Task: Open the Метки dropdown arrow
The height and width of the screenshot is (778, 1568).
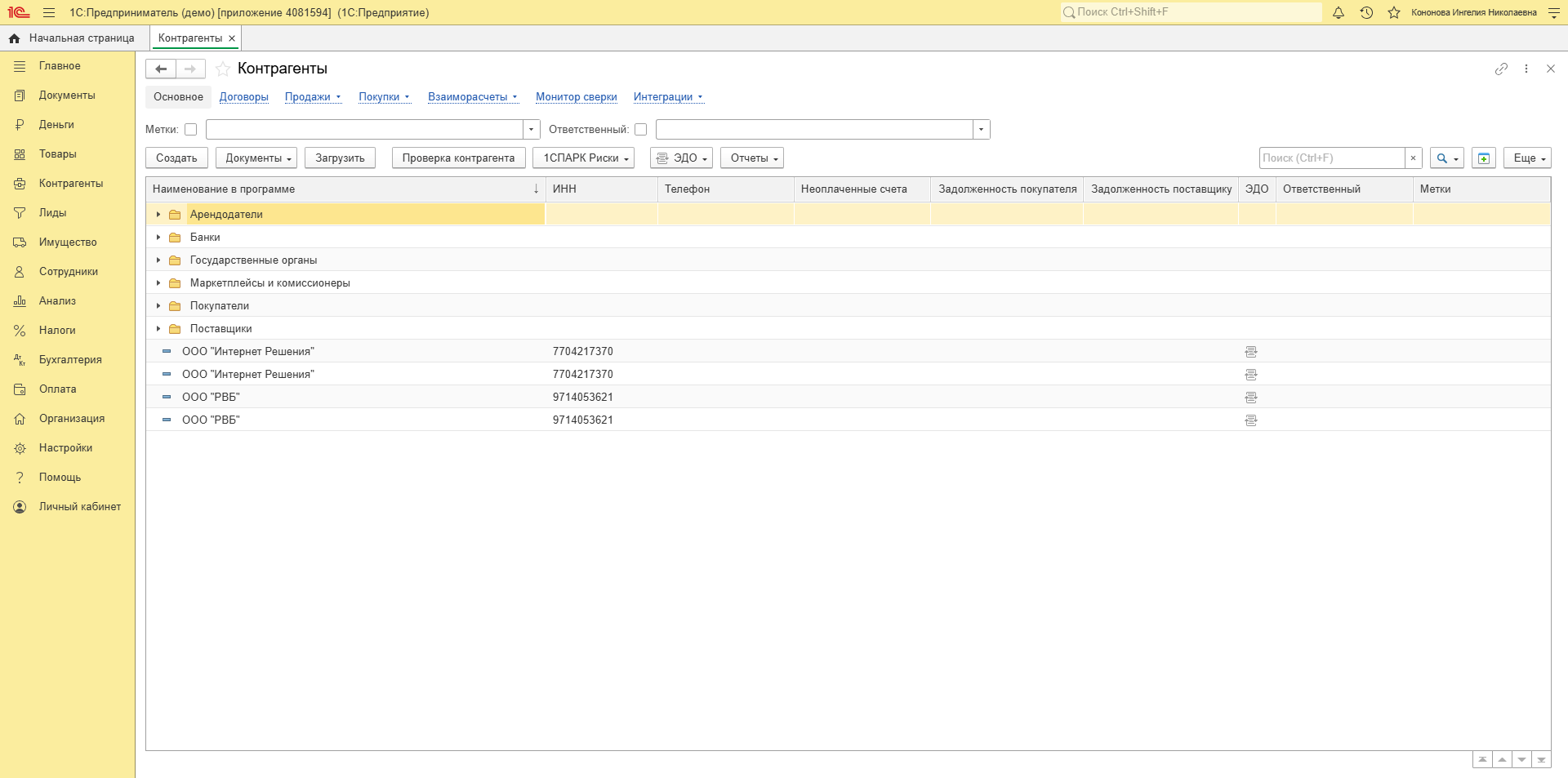Action: 532,130
